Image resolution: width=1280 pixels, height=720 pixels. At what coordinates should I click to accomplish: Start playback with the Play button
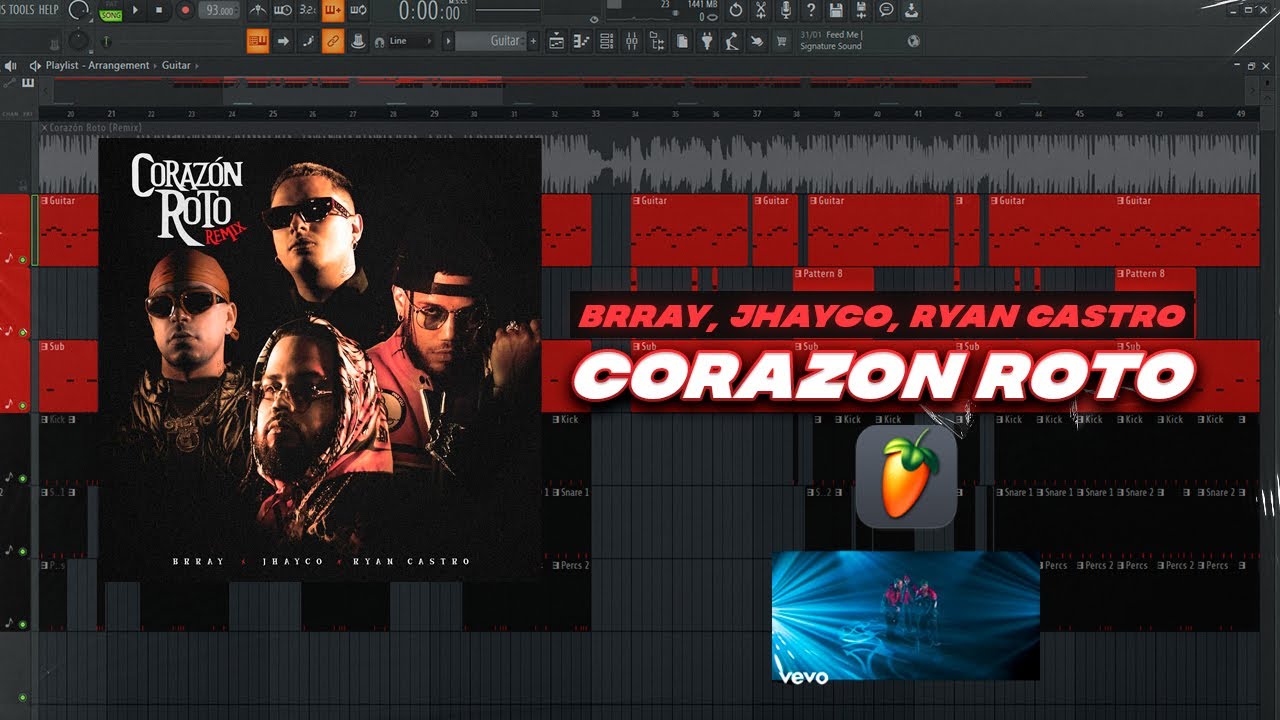[x=135, y=11]
